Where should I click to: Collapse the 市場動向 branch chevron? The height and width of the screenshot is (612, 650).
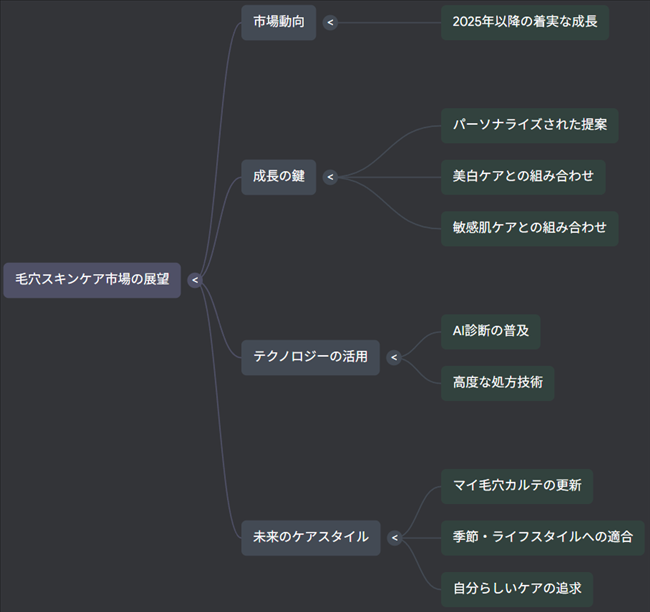click(x=331, y=22)
